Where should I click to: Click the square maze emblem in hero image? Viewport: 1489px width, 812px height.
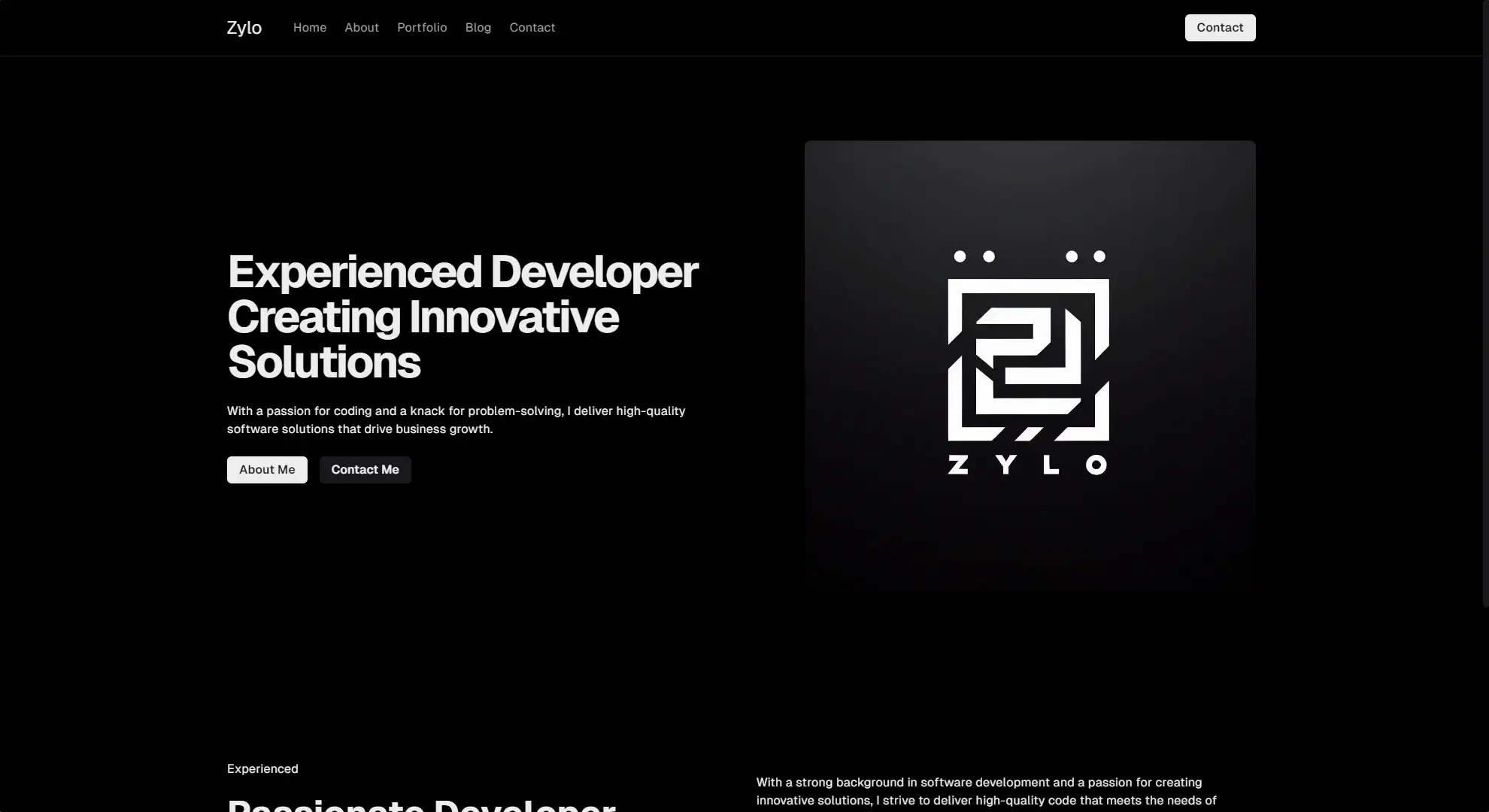[1028, 359]
